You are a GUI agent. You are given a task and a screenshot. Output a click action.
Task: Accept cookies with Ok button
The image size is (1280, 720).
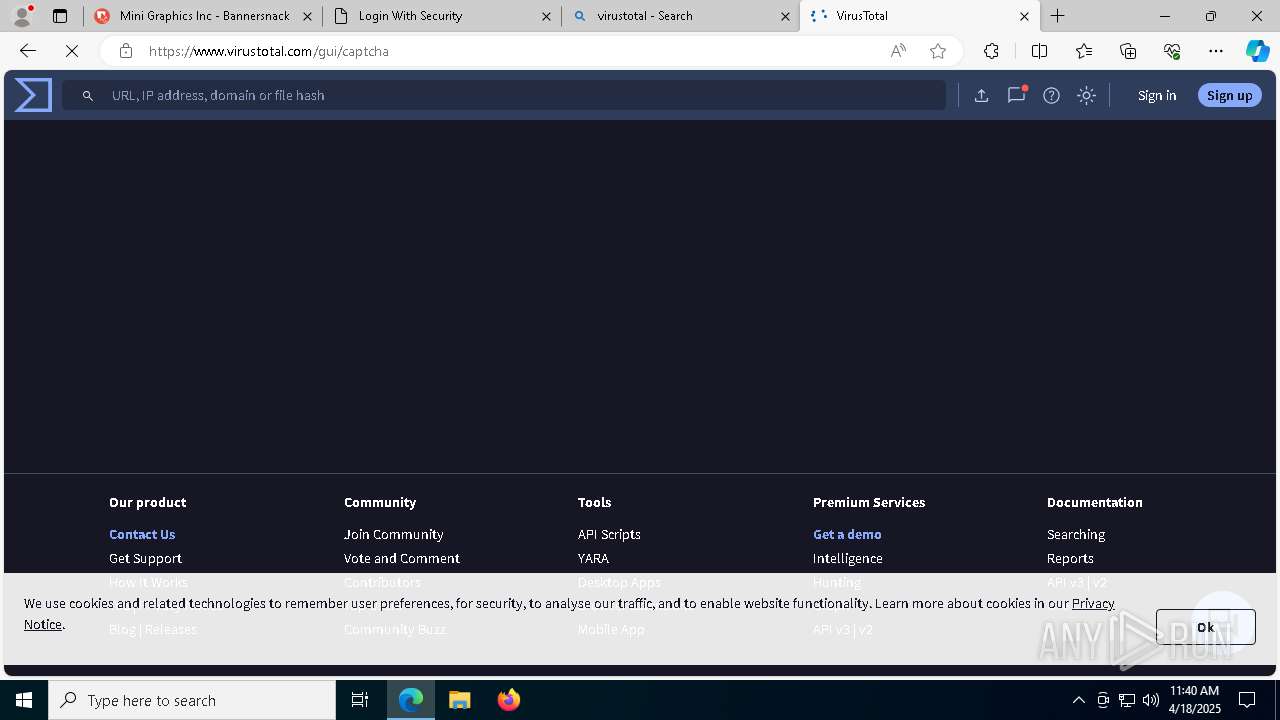pos(1205,627)
